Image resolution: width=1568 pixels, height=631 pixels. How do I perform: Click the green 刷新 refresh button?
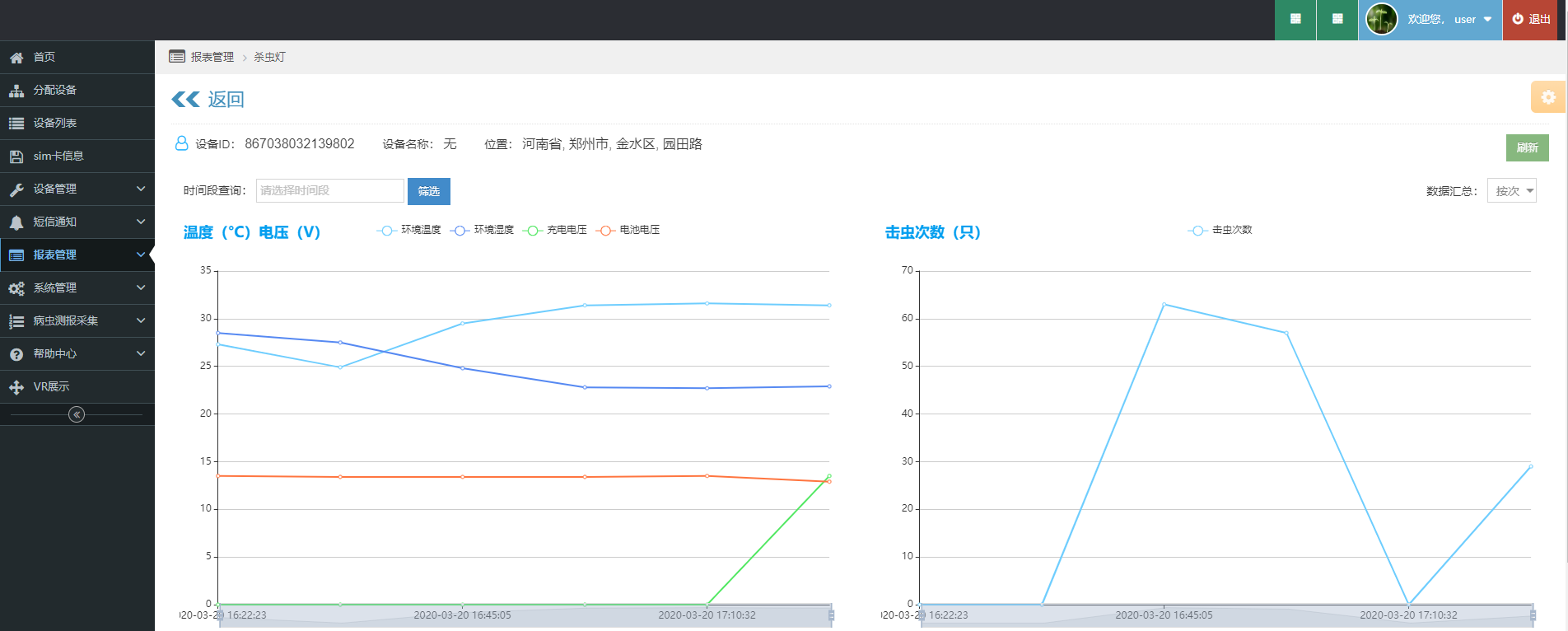[1527, 147]
